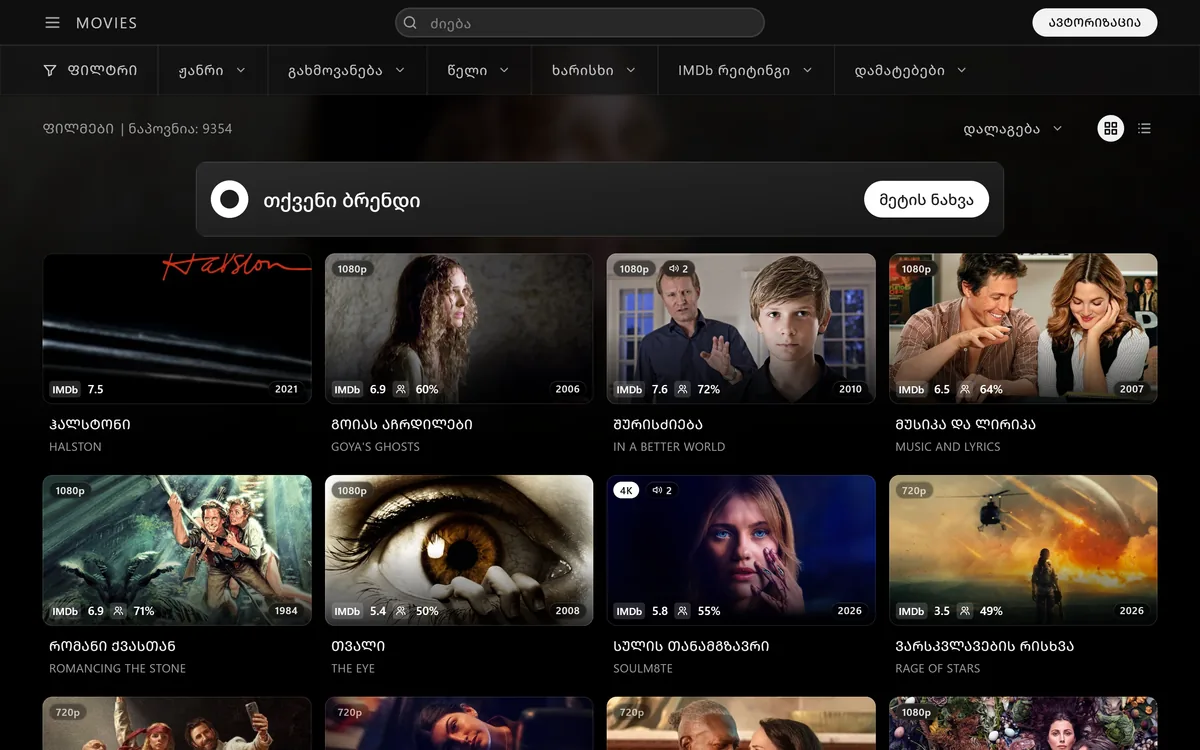Screen dimensions: 1200x750
Task: Click the MOVIES site logo
Action: pyautogui.click(x=107, y=23)
